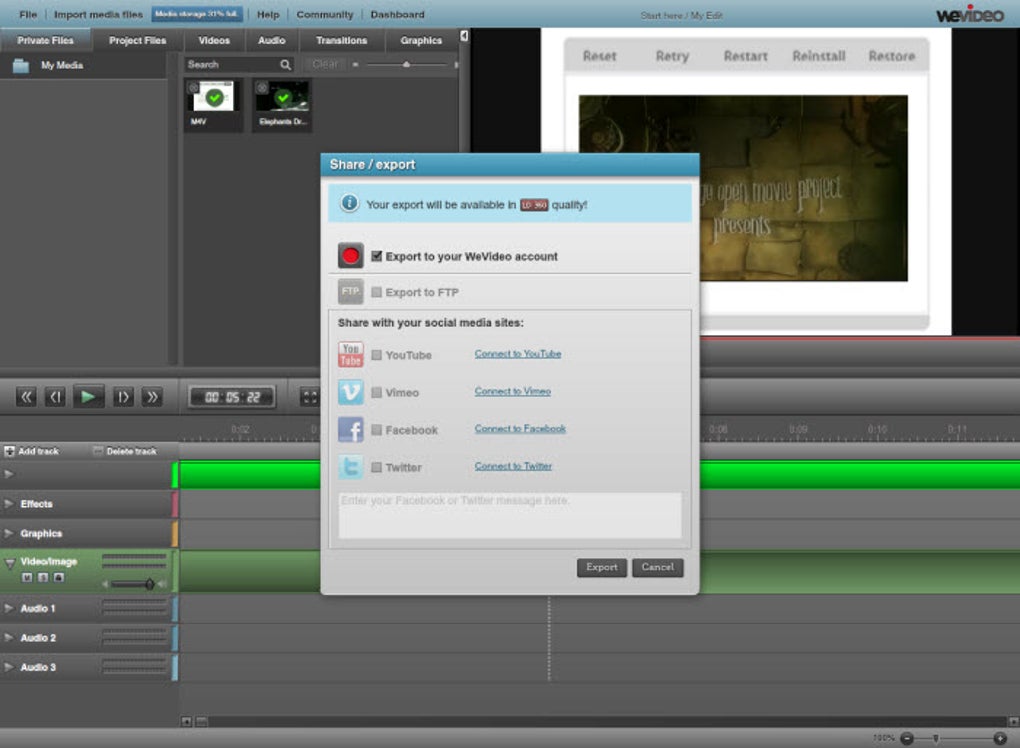This screenshot has width=1020, height=748.
Task: Collapse the Video/Image track
Action: [x=10, y=561]
